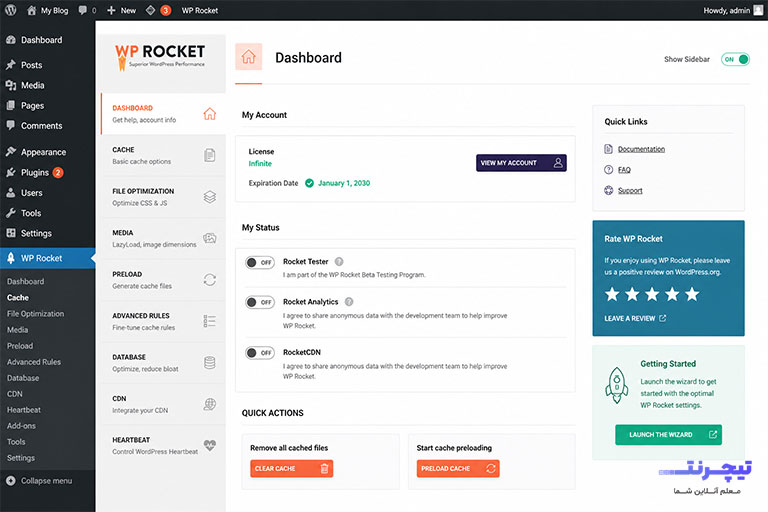
Task: Open Preload submenu link
Action: (x=20, y=346)
